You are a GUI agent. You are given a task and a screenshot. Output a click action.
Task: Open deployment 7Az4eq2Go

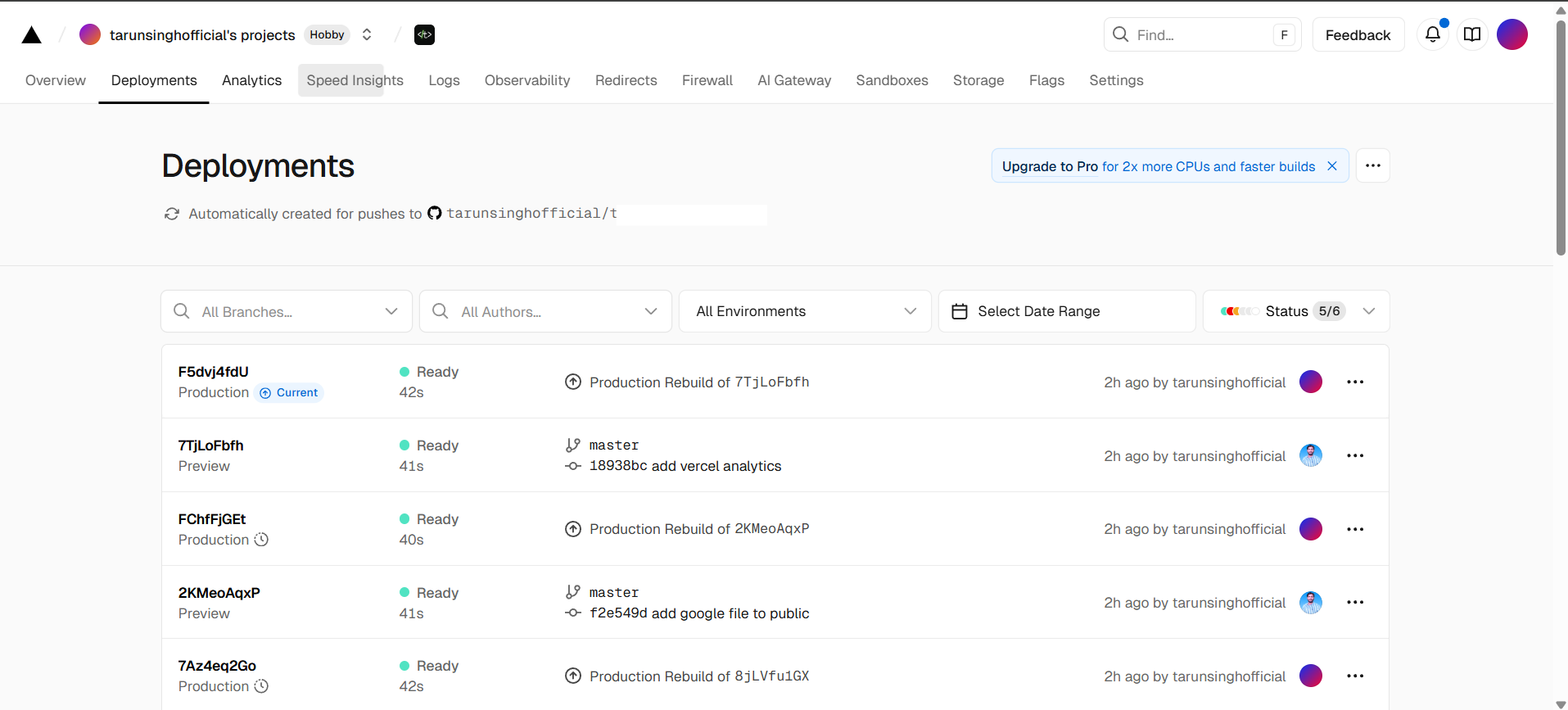click(x=217, y=666)
